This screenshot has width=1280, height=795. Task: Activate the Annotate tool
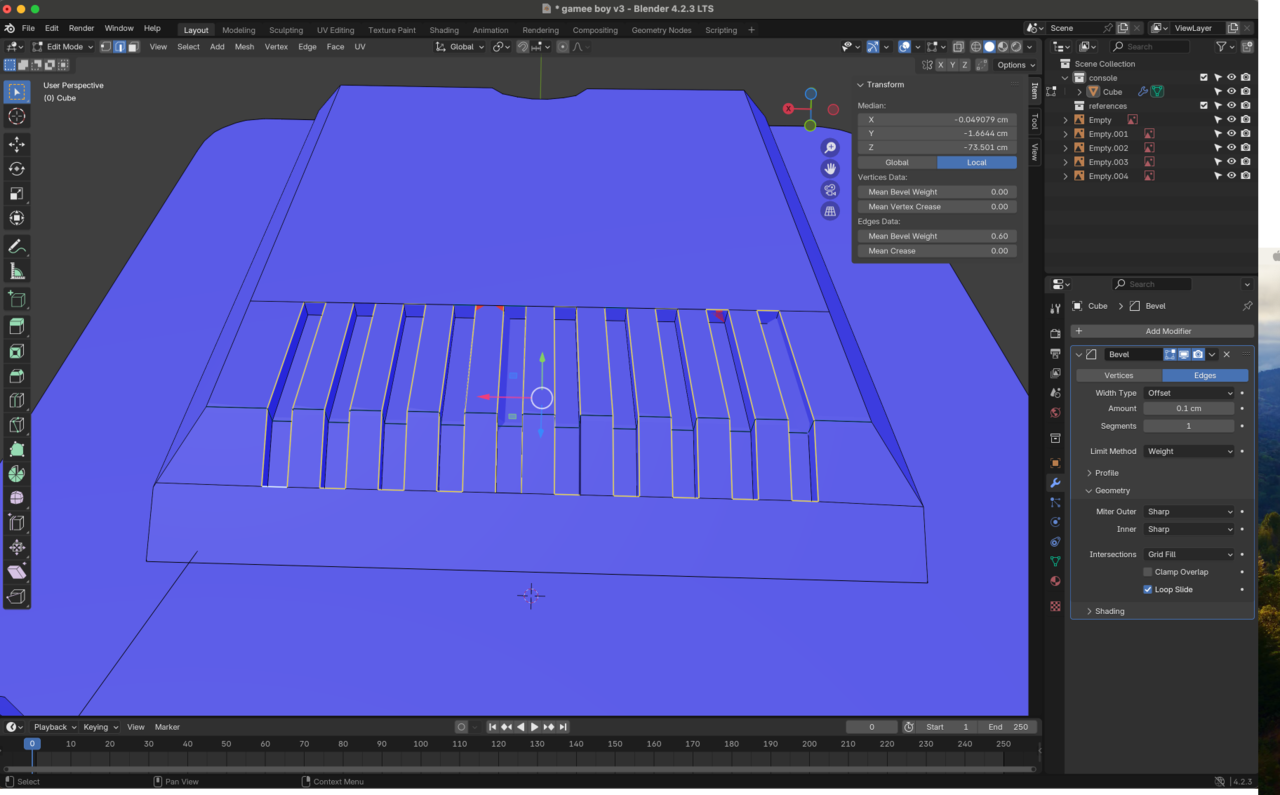17,247
